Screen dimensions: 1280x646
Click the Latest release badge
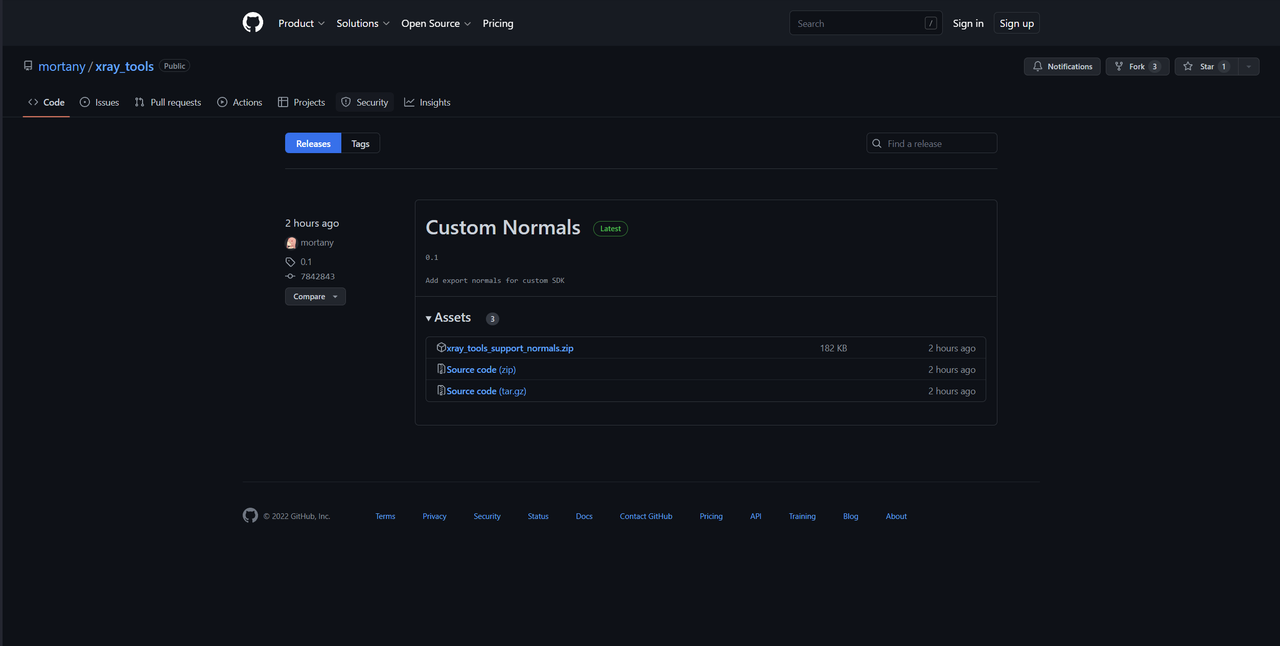pyautogui.click(x=610, y=228)
